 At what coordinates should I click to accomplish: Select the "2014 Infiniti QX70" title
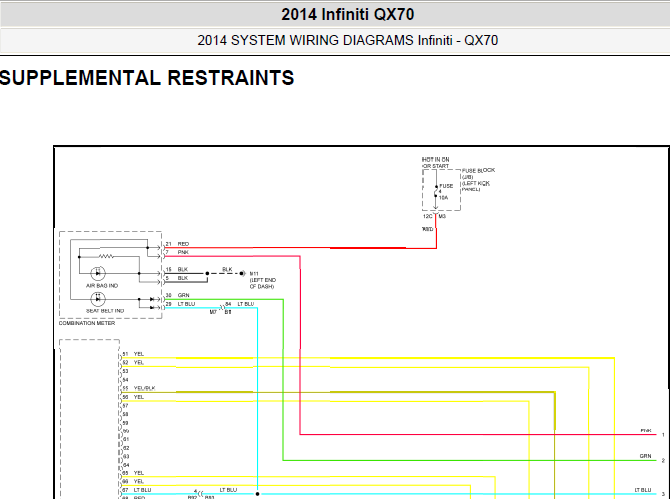[347, 15]
